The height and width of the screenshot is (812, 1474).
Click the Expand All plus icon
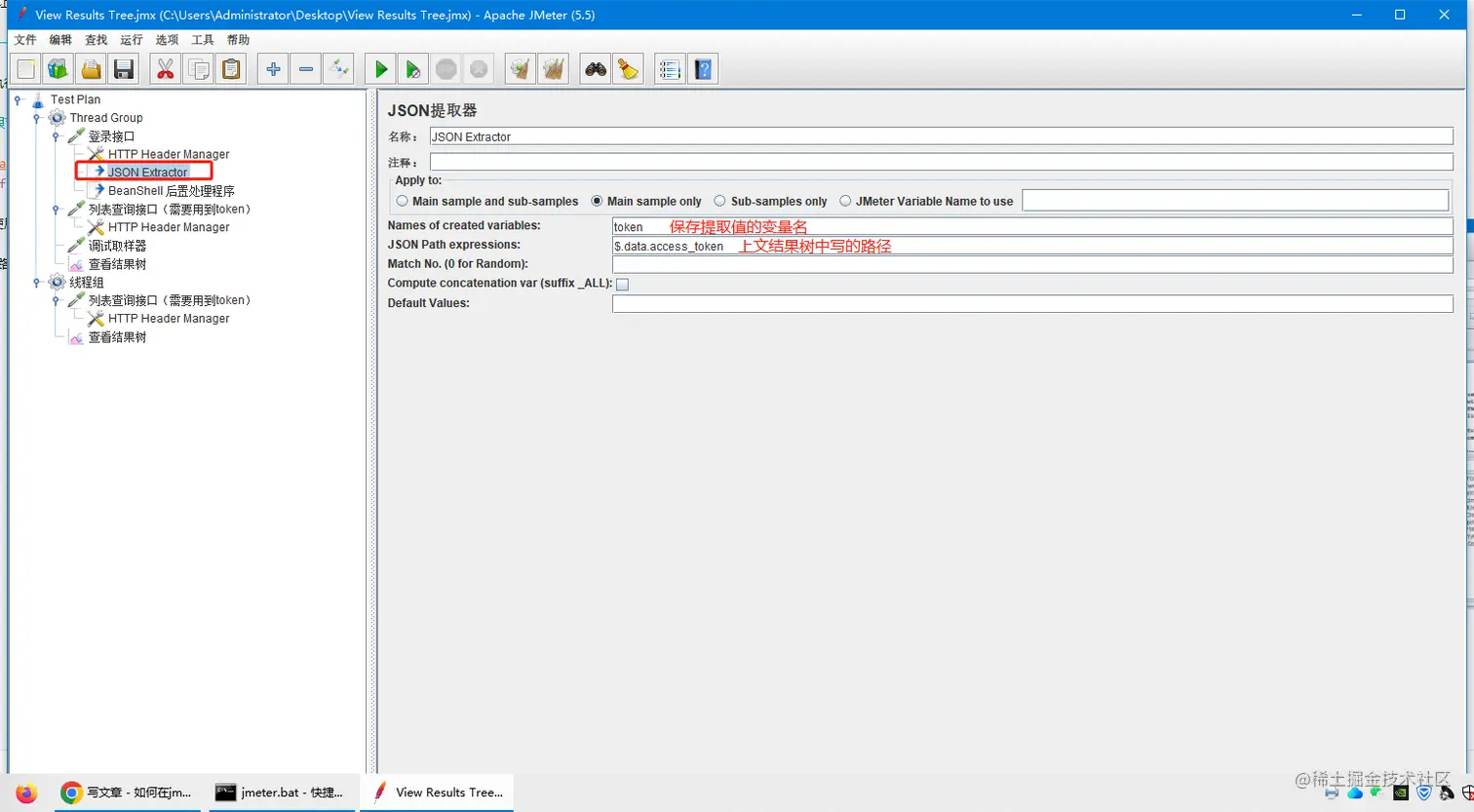(x=273, y=69)
